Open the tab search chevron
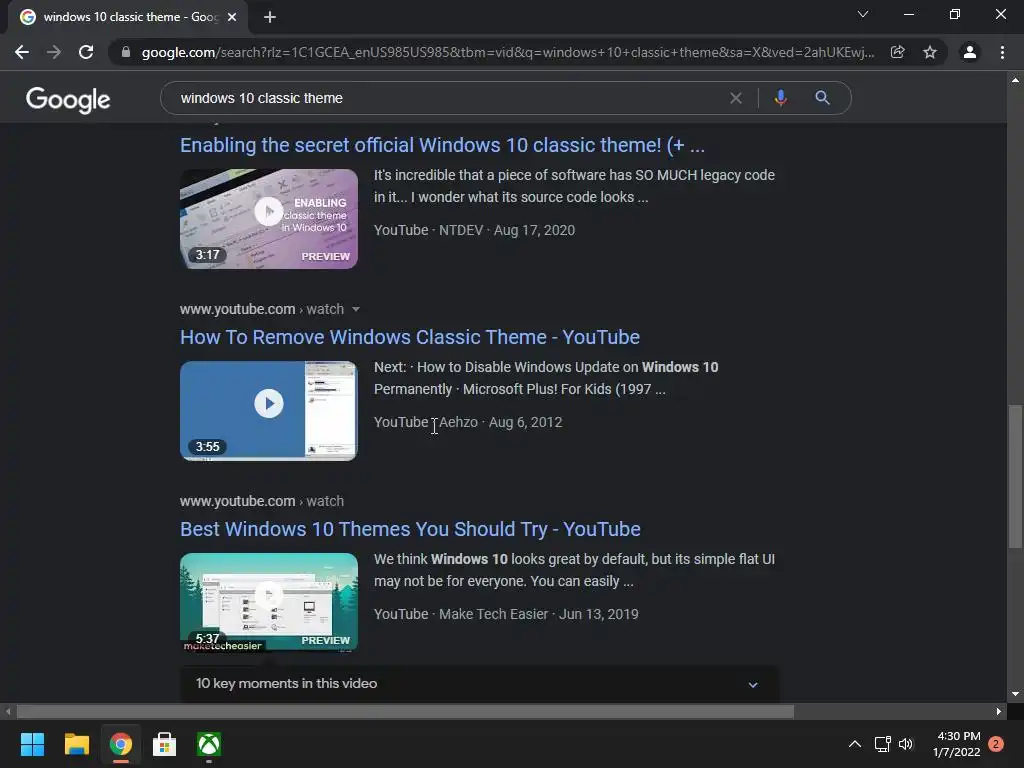 click(x=863, y=14)
